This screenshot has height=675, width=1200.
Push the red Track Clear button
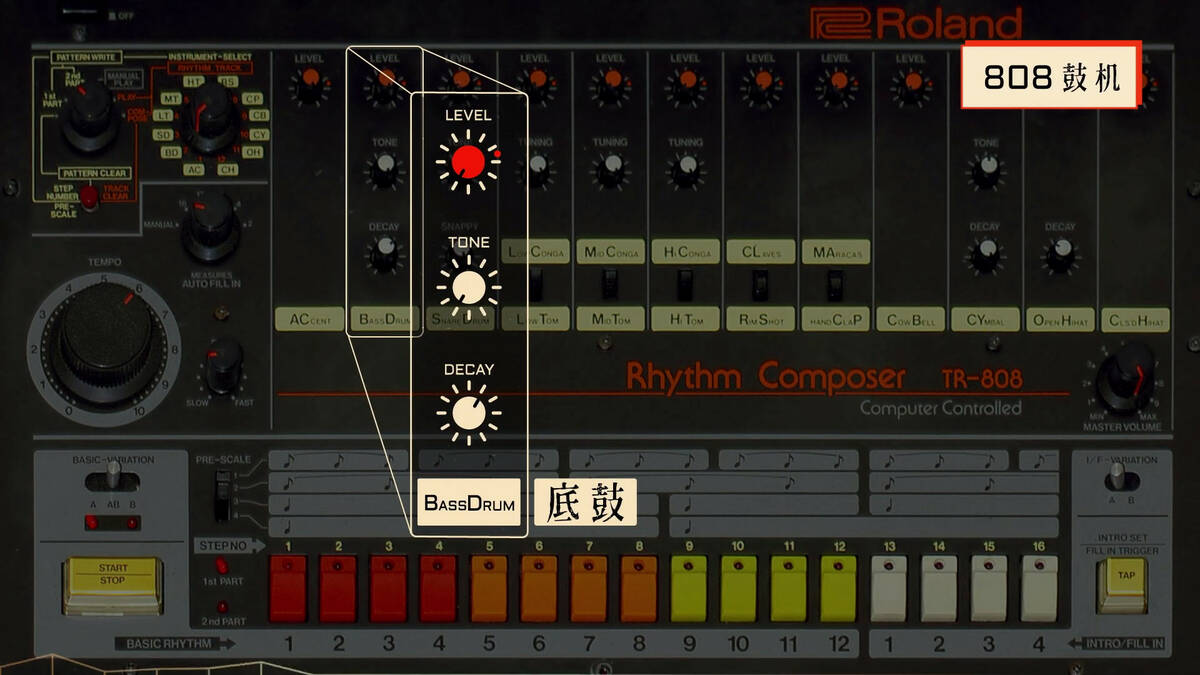click(x=90, y=197)
